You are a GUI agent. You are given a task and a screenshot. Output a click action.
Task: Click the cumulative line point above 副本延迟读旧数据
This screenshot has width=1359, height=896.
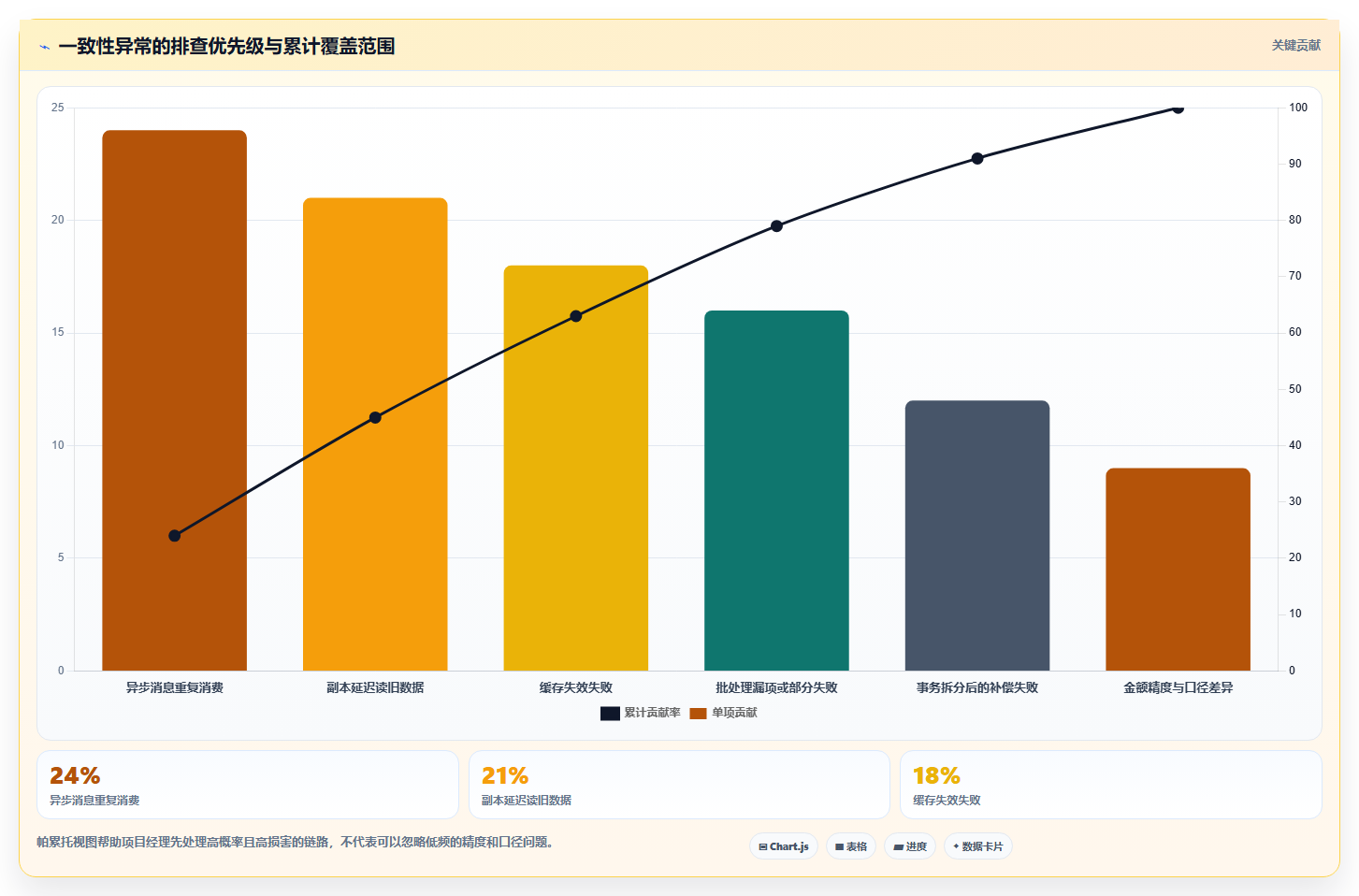point(375,417)
